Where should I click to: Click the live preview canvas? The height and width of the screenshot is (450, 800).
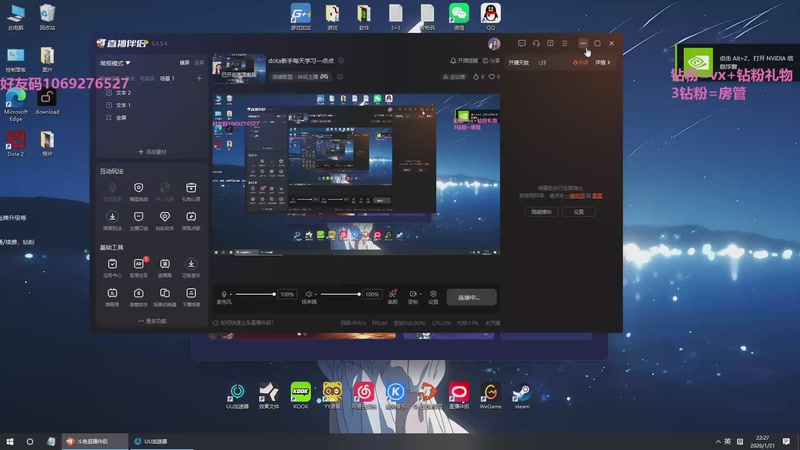(356, 173)
